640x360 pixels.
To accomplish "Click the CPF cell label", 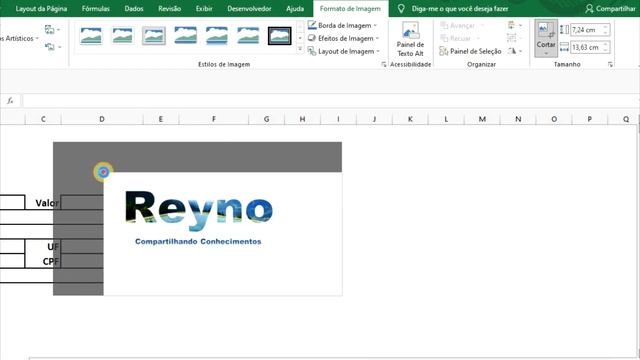I will click(51, 261).
